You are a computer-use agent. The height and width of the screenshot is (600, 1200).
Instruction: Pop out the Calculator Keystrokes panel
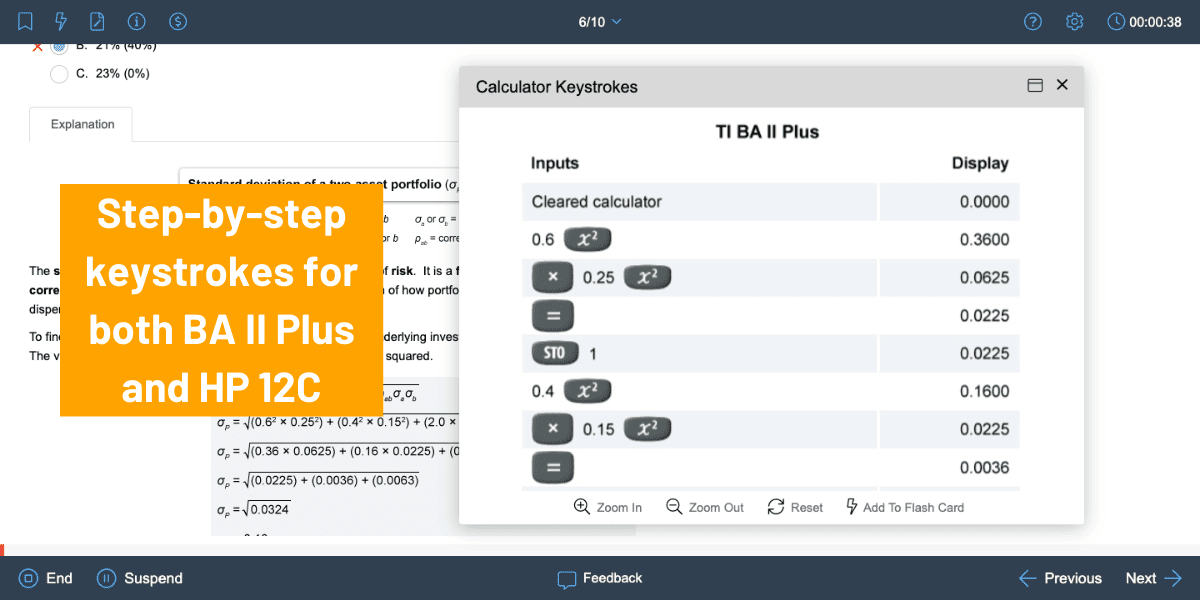tap(1035, 85)
